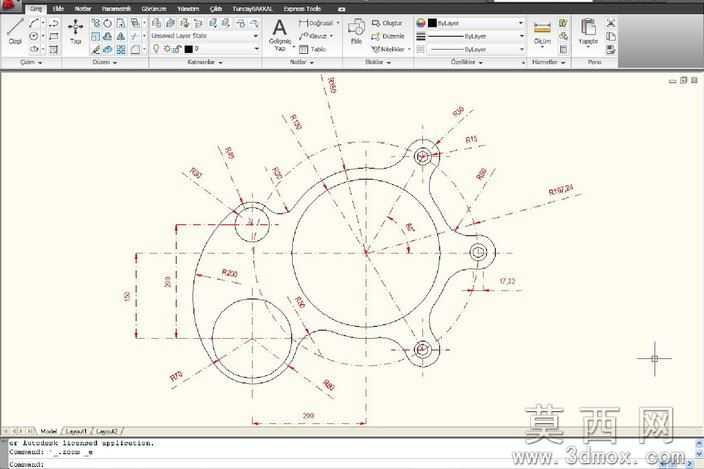Select the Rotate tool in Düzen panel

pos(108,23)
